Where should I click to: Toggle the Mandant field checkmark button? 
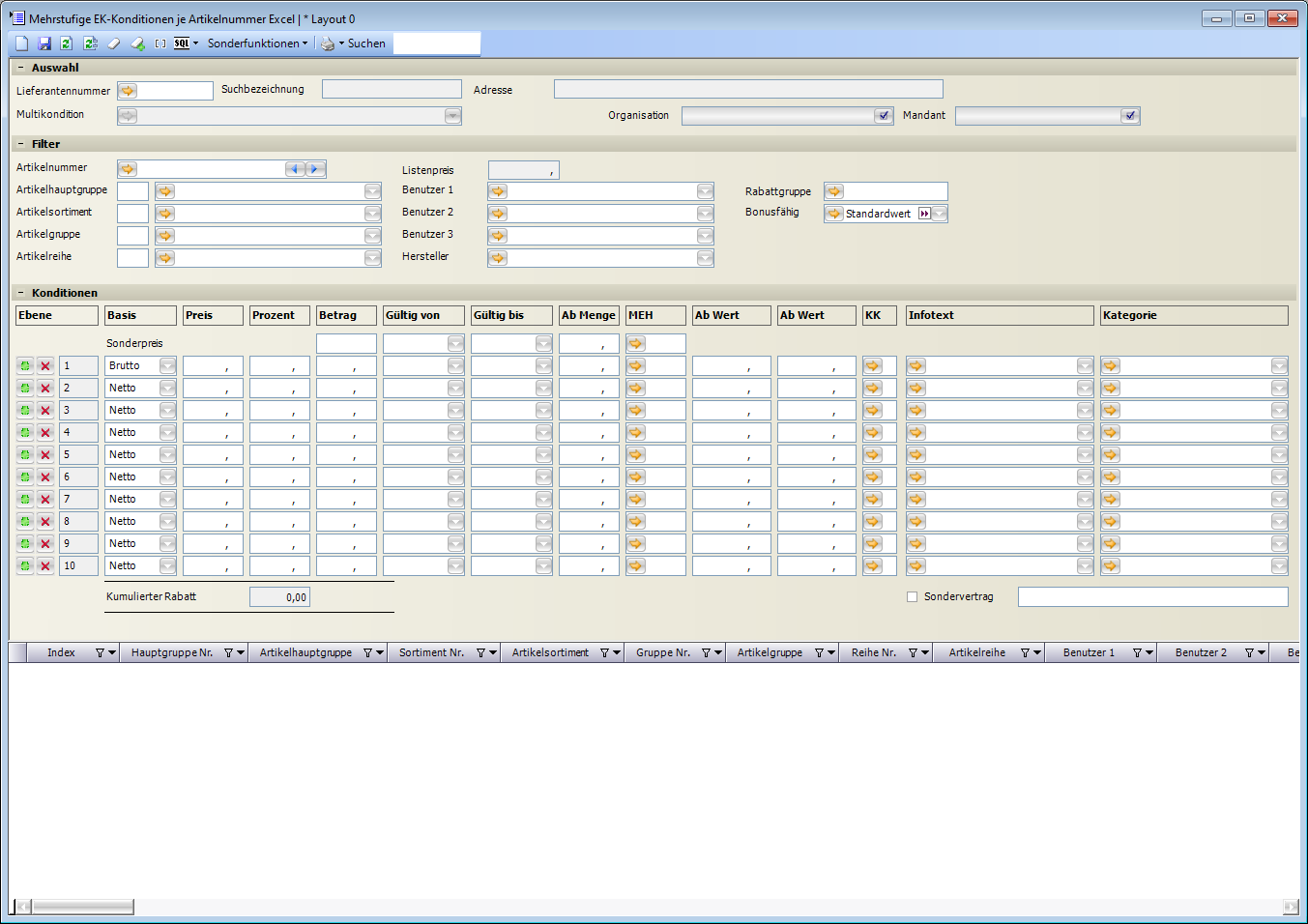point(1129,116)
